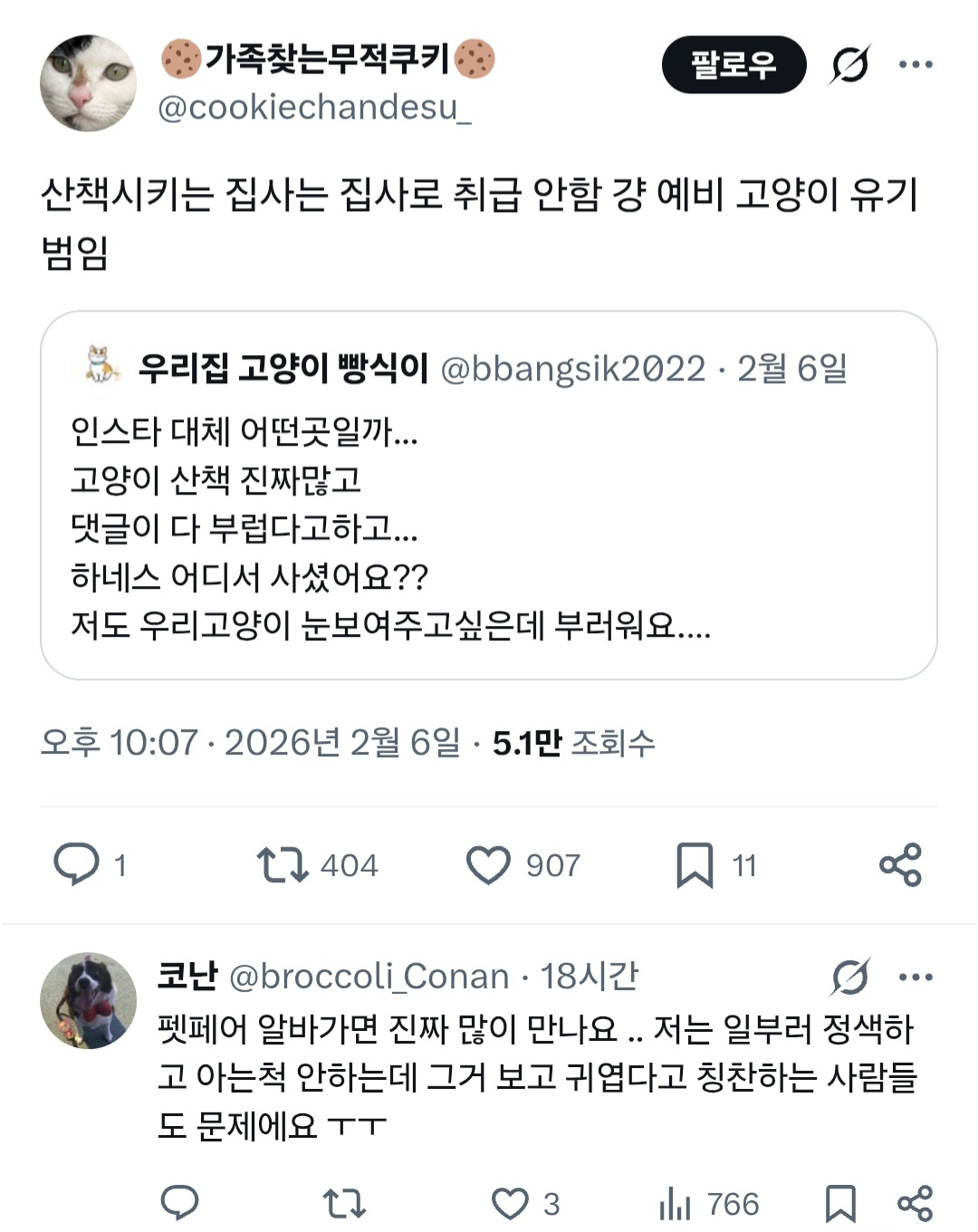Like Conan's reply with 3 likes
Image resolution: width=978 pixels, height=1232 pixels.
point(510,1203)
